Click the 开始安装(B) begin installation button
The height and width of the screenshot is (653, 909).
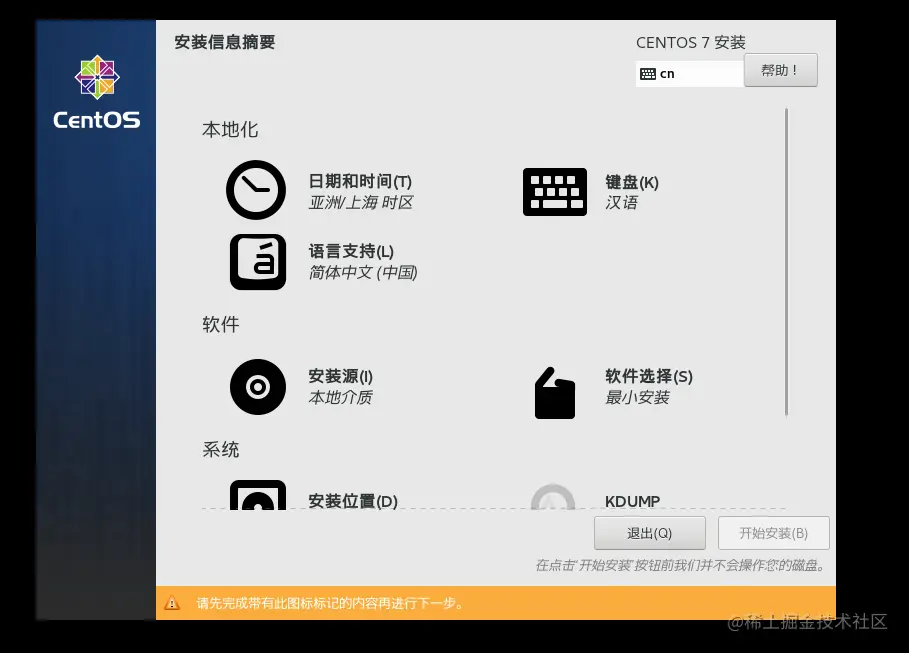773,533
